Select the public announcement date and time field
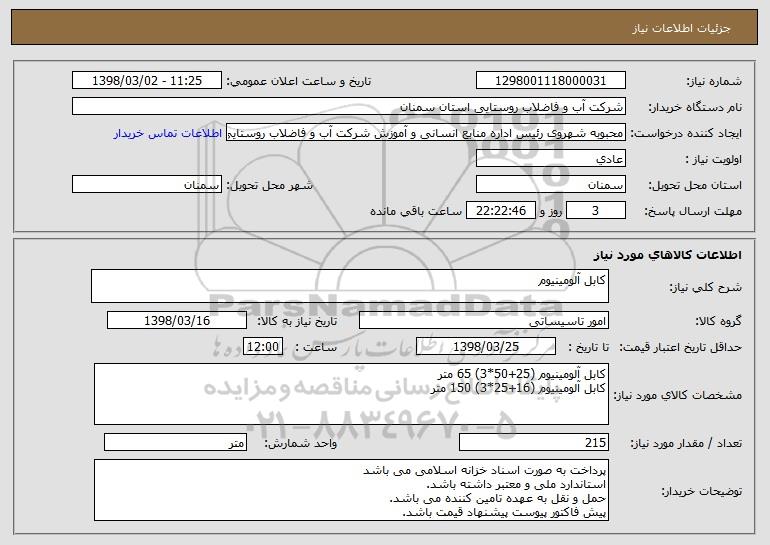 click(147, 81)
